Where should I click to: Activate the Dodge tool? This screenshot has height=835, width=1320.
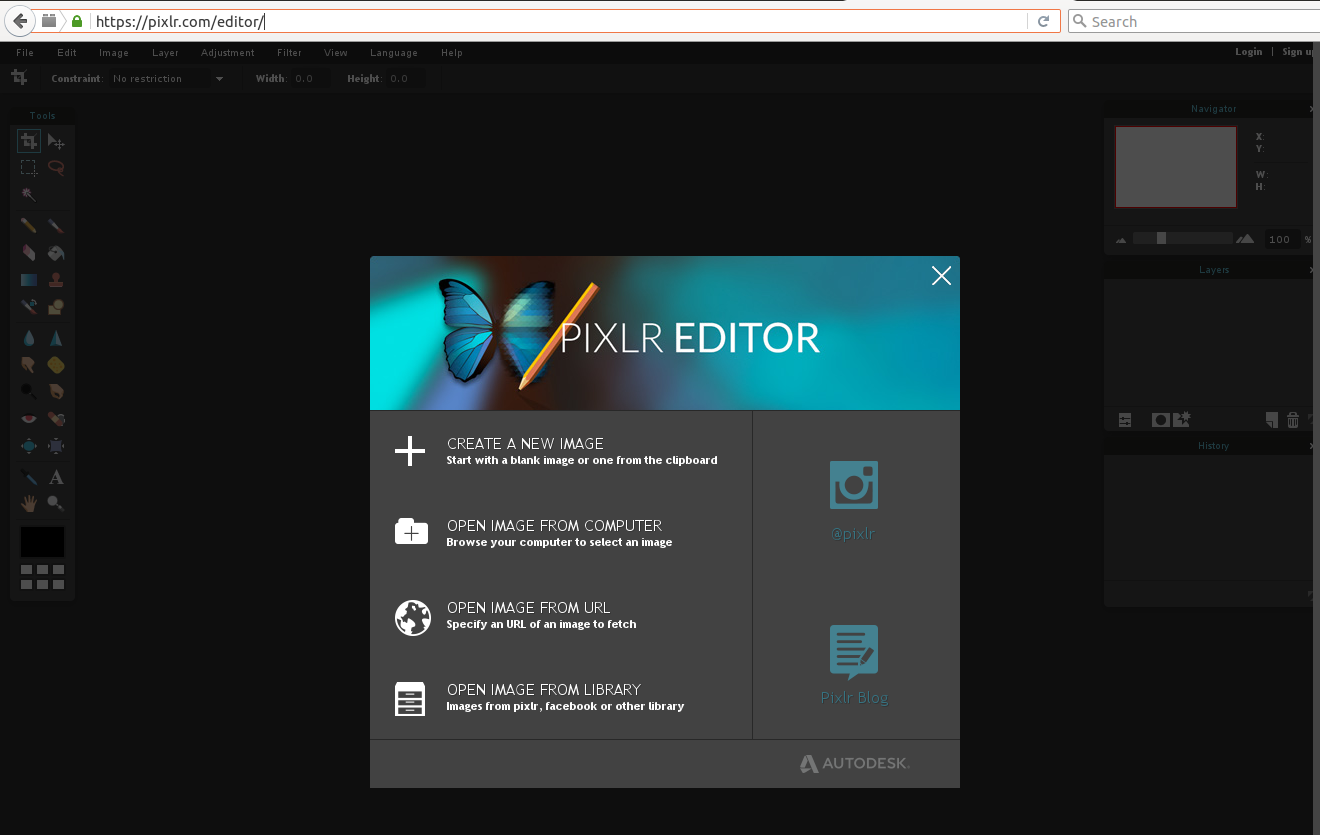coord(29,391)
